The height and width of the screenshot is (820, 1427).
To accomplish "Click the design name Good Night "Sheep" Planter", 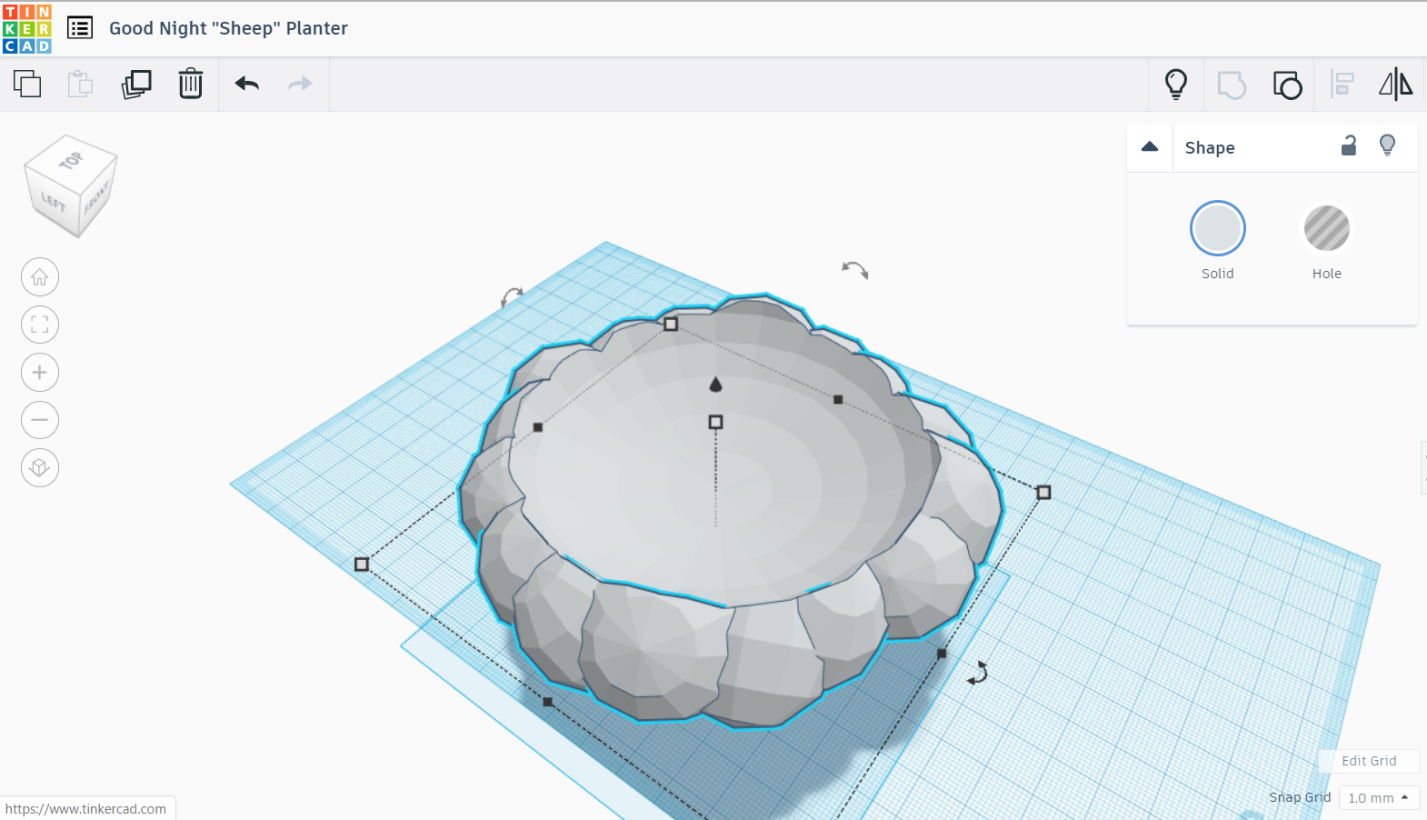I will 229,28.
